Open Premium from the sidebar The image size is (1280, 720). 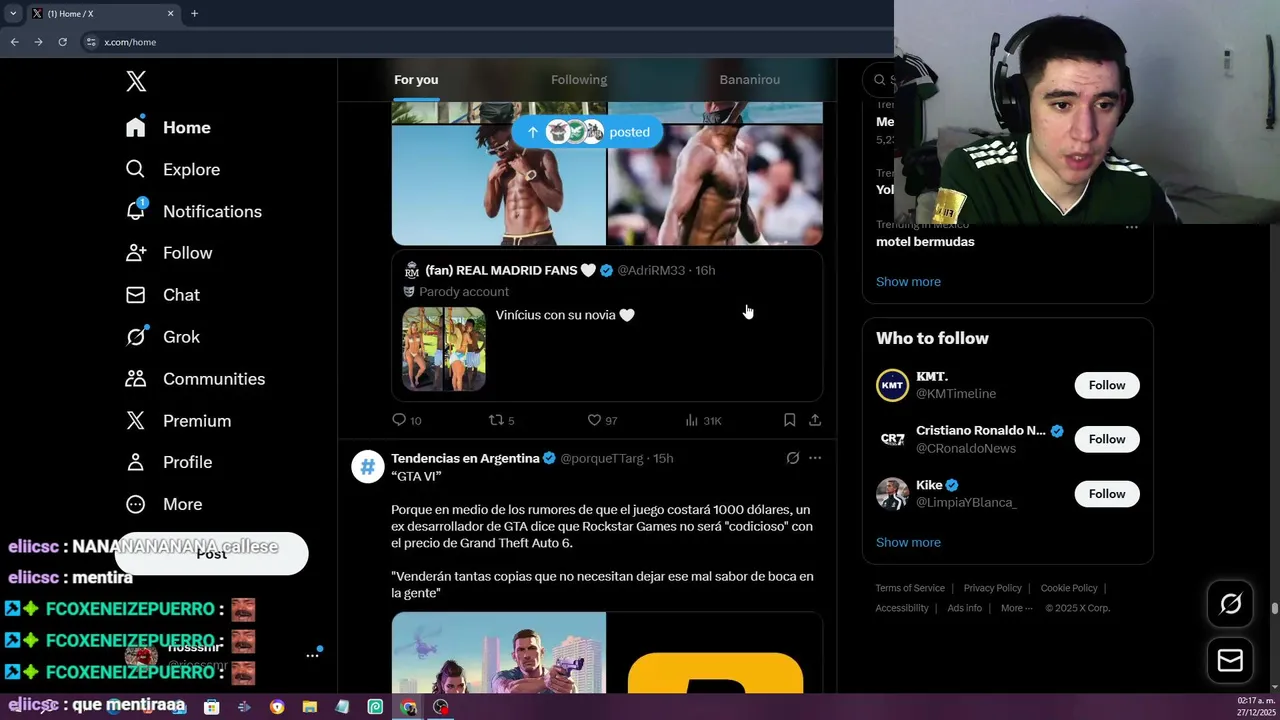coord(178,421)
